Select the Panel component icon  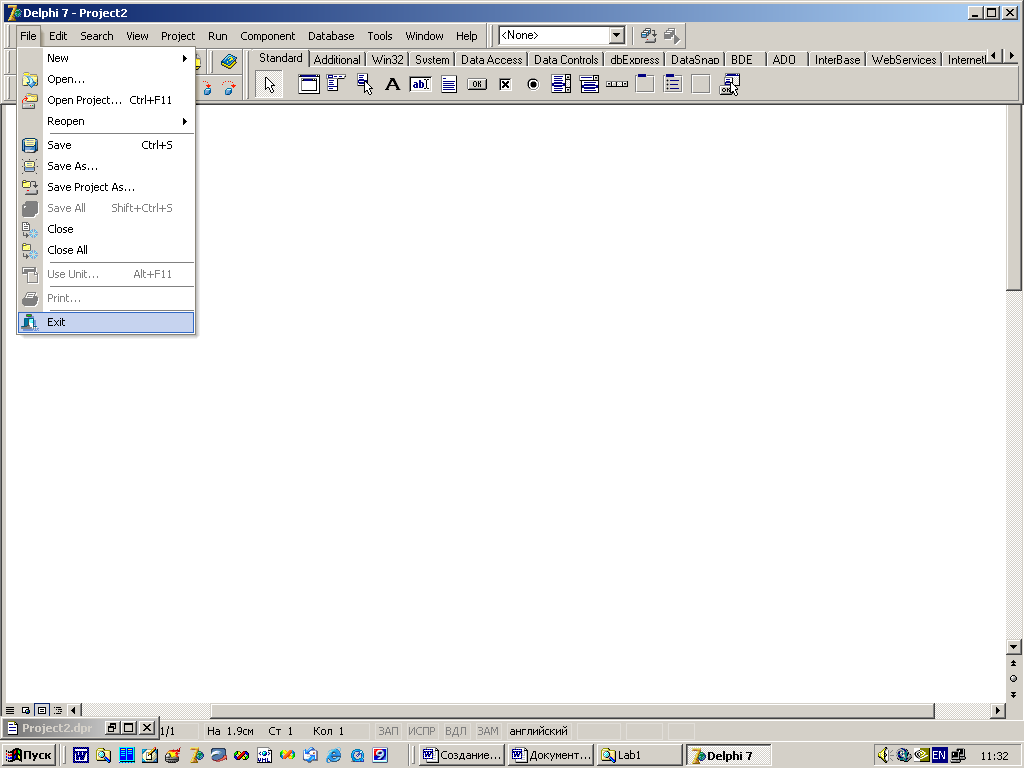pos(701,84)
